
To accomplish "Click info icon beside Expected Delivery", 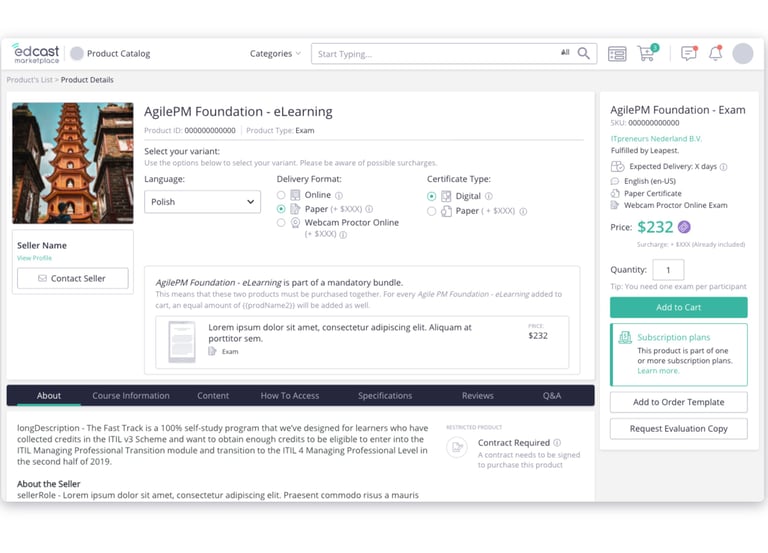I will click(x=723, y=167).
